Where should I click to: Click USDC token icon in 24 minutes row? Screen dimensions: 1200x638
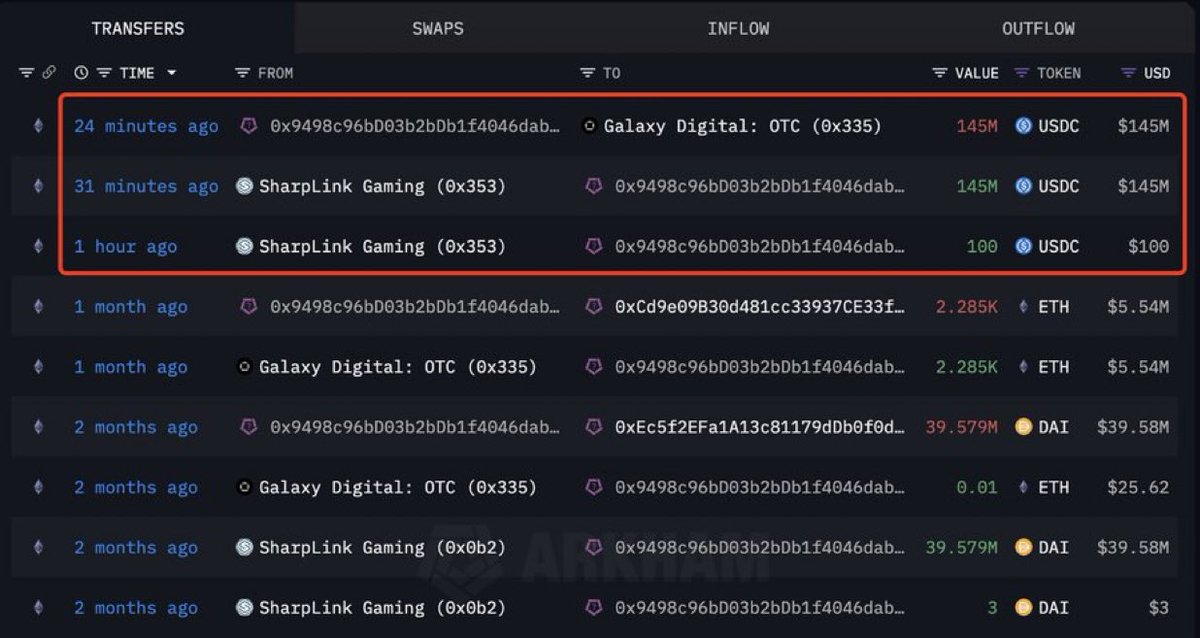[x=1023, y=126]
